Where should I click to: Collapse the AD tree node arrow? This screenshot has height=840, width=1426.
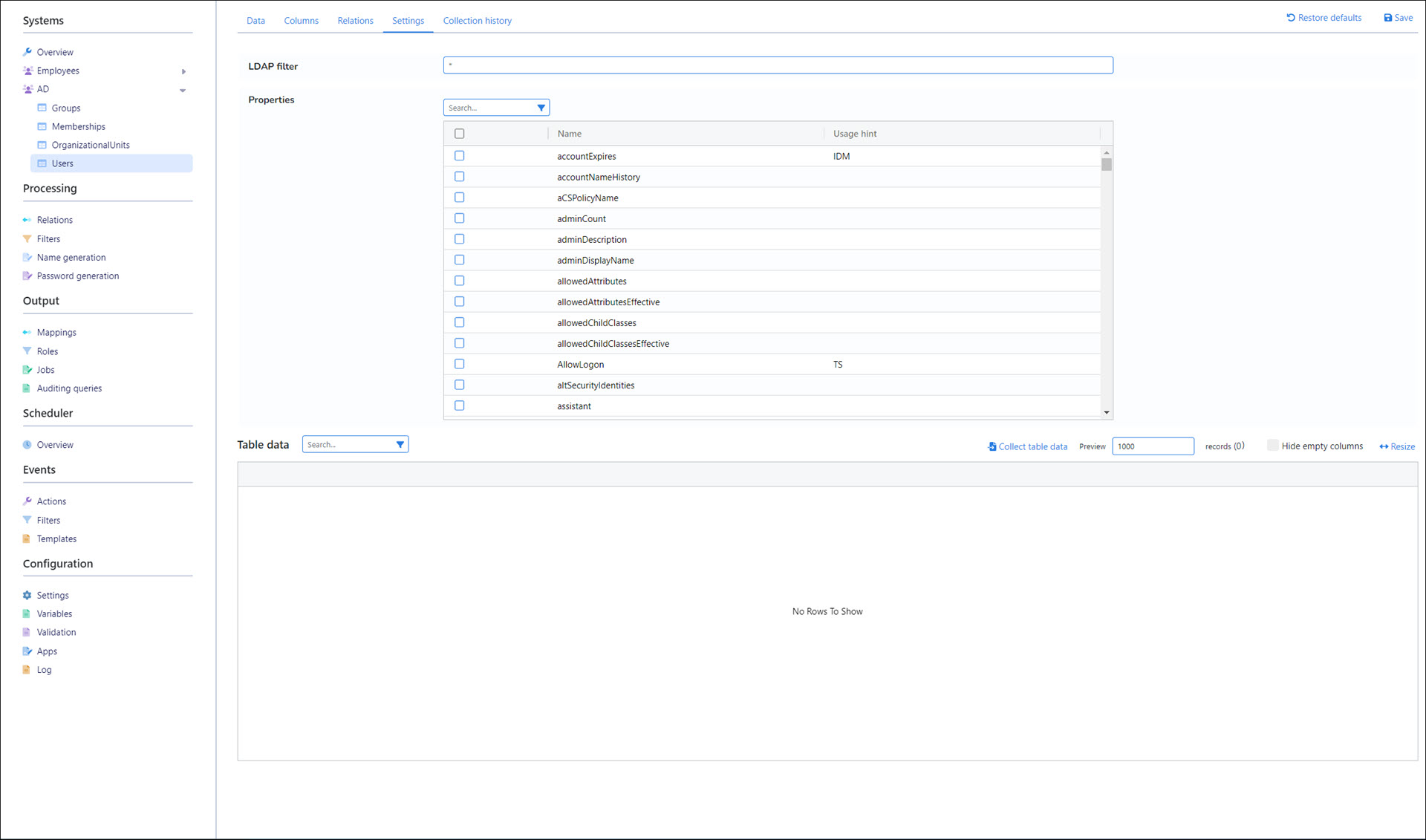(183, 90)
